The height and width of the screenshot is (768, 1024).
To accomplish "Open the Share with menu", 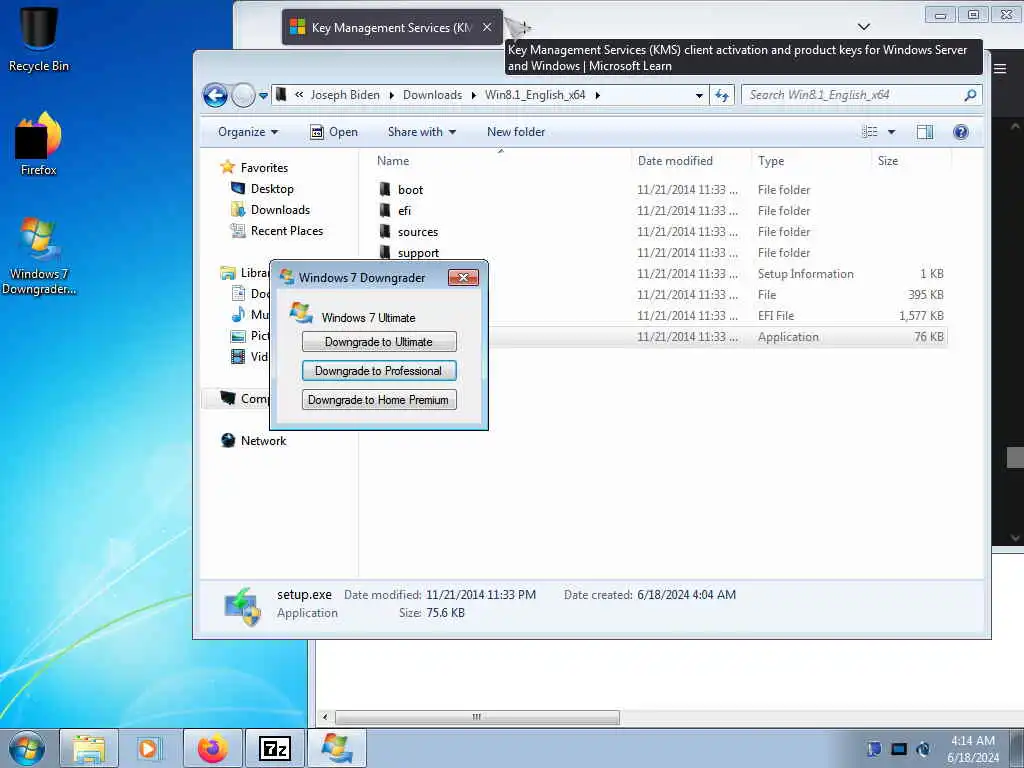I will click(421, 132).
